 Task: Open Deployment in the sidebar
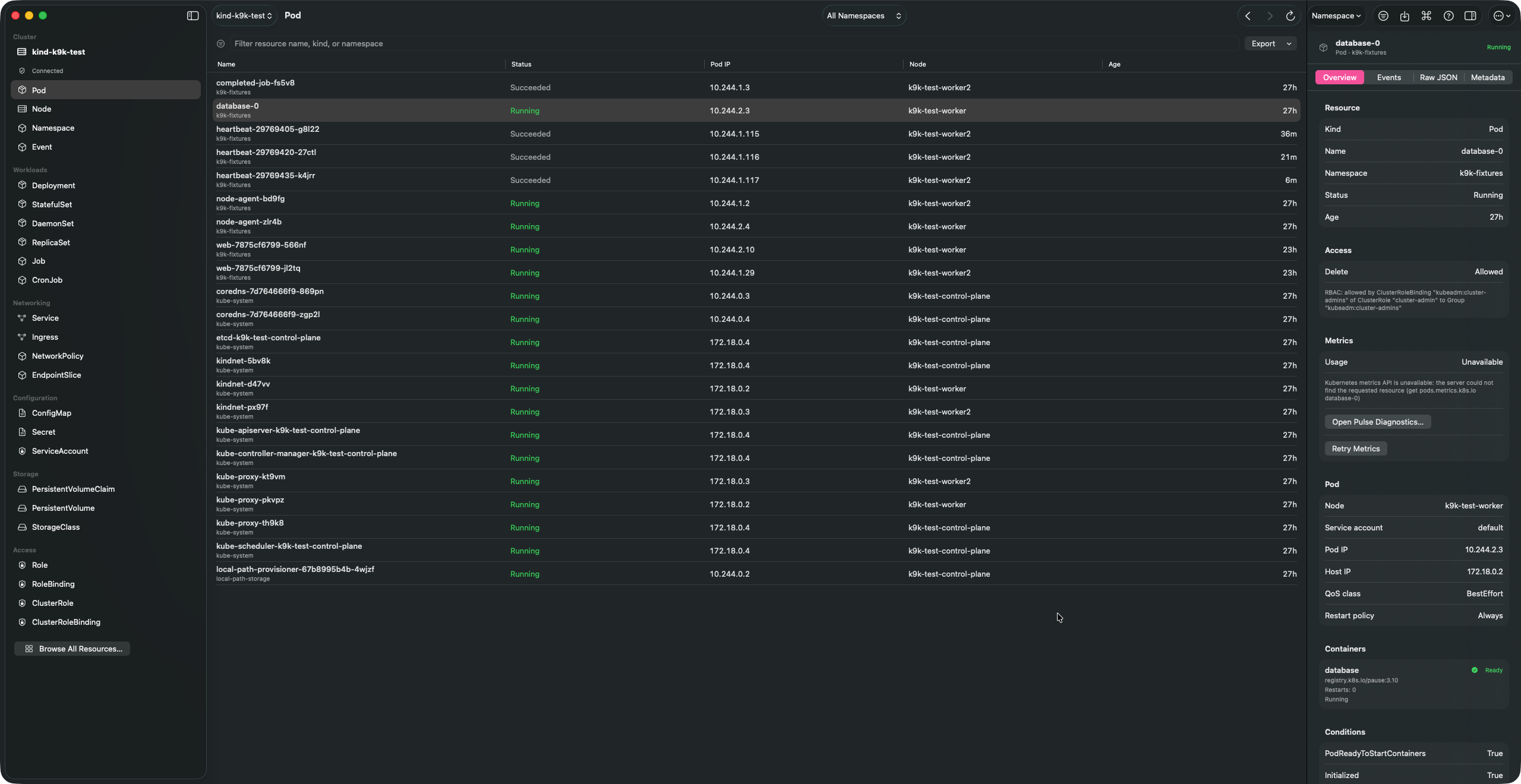(106, 185)
